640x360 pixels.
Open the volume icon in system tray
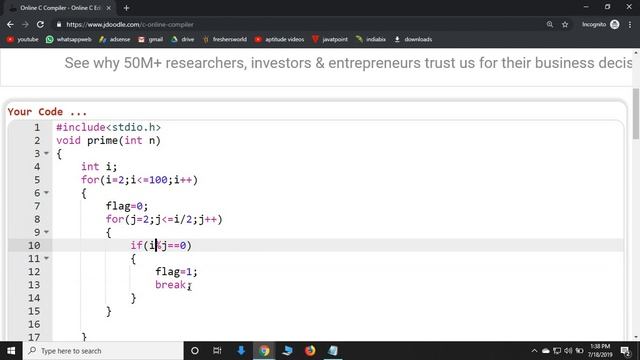click(568, 351)
